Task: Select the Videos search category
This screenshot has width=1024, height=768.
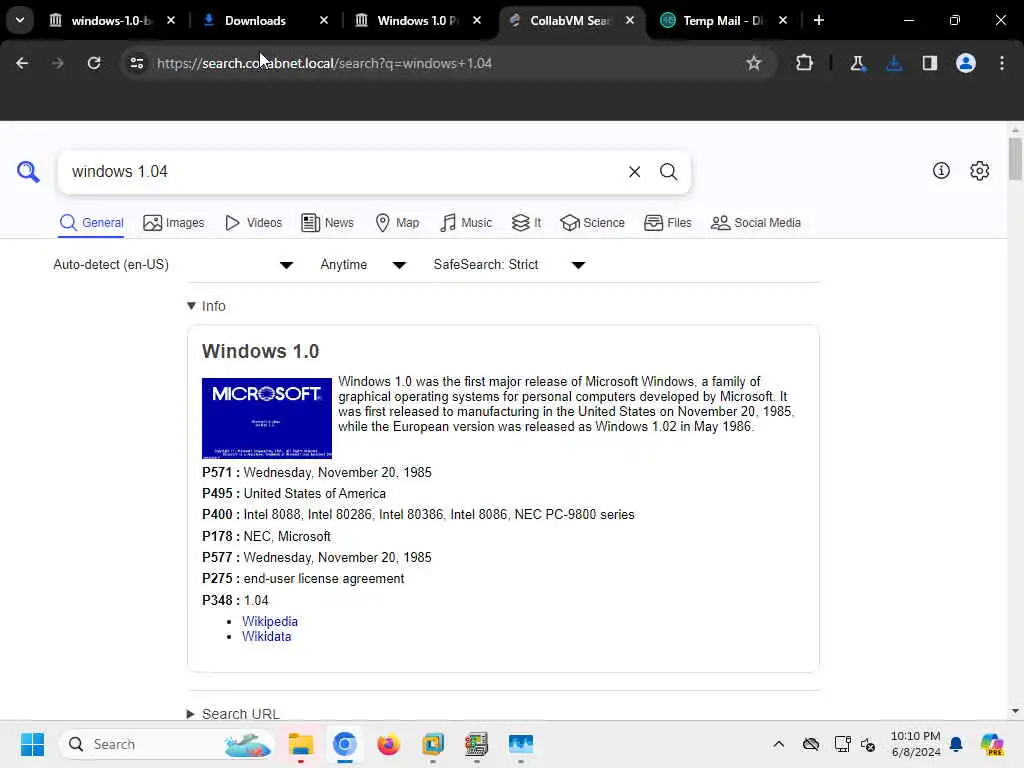Action: (x=253, y=223)
